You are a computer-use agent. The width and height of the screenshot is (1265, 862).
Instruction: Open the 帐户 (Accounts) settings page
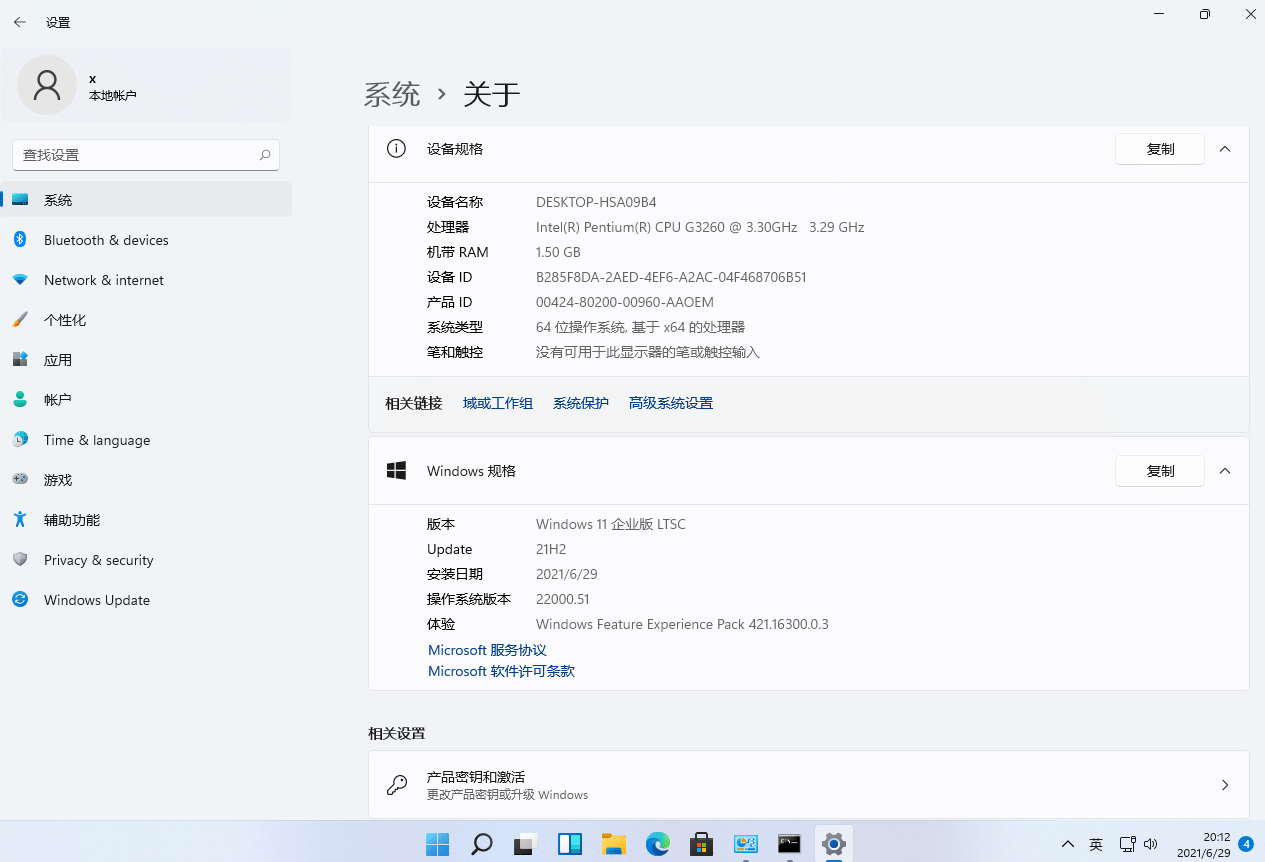click(57, 400)
